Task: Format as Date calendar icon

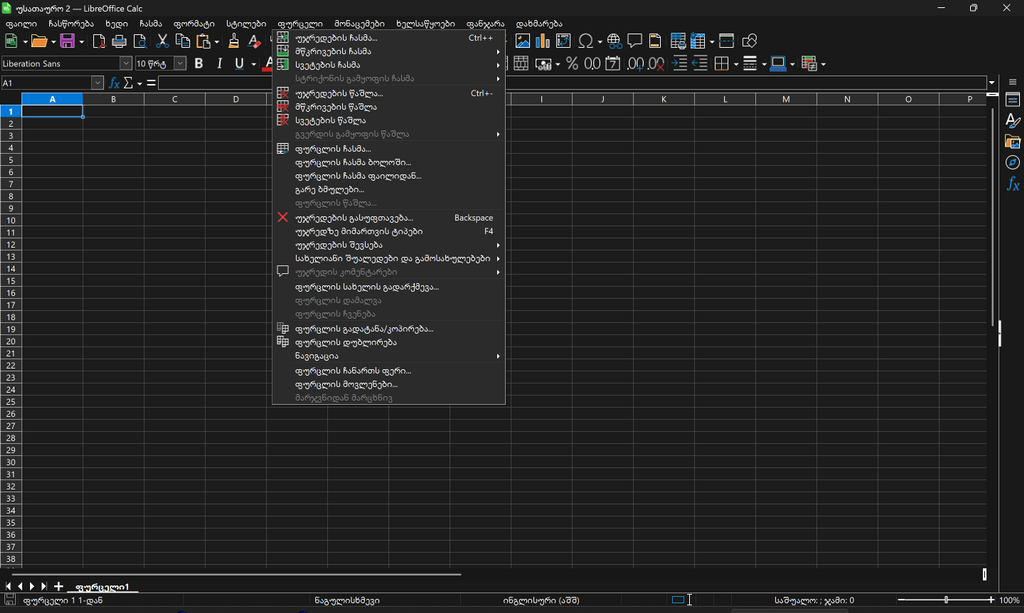Action: tap(613, 63)
